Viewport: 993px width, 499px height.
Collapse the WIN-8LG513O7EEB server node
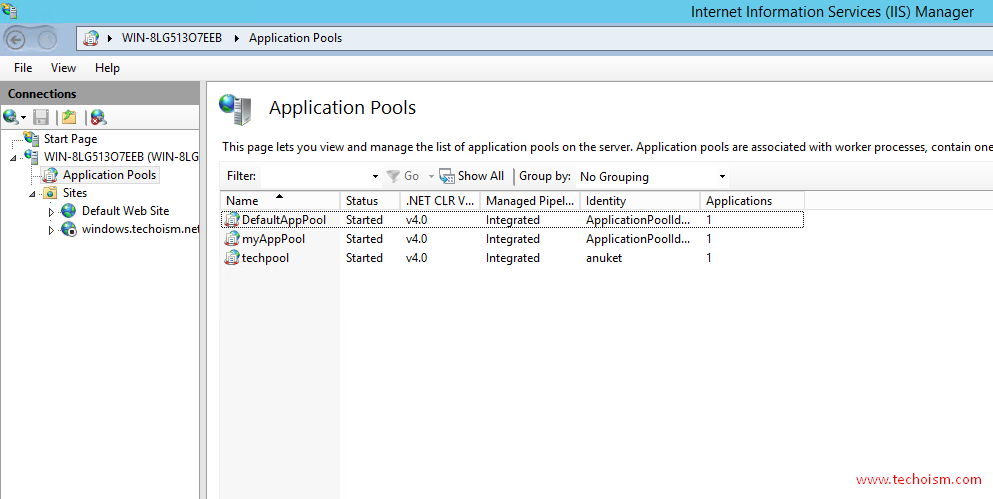point(13,158)
